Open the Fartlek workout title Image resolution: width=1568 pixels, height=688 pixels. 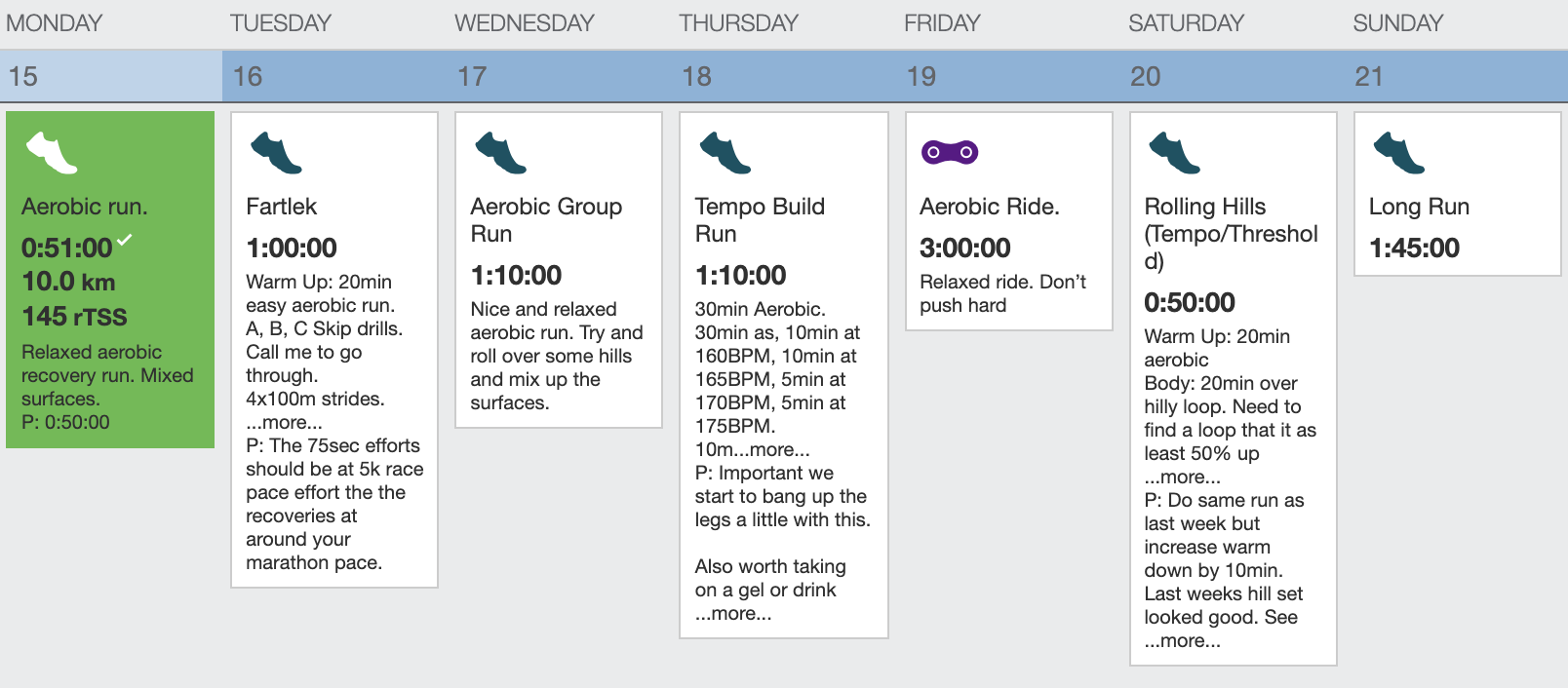[281, 207]
